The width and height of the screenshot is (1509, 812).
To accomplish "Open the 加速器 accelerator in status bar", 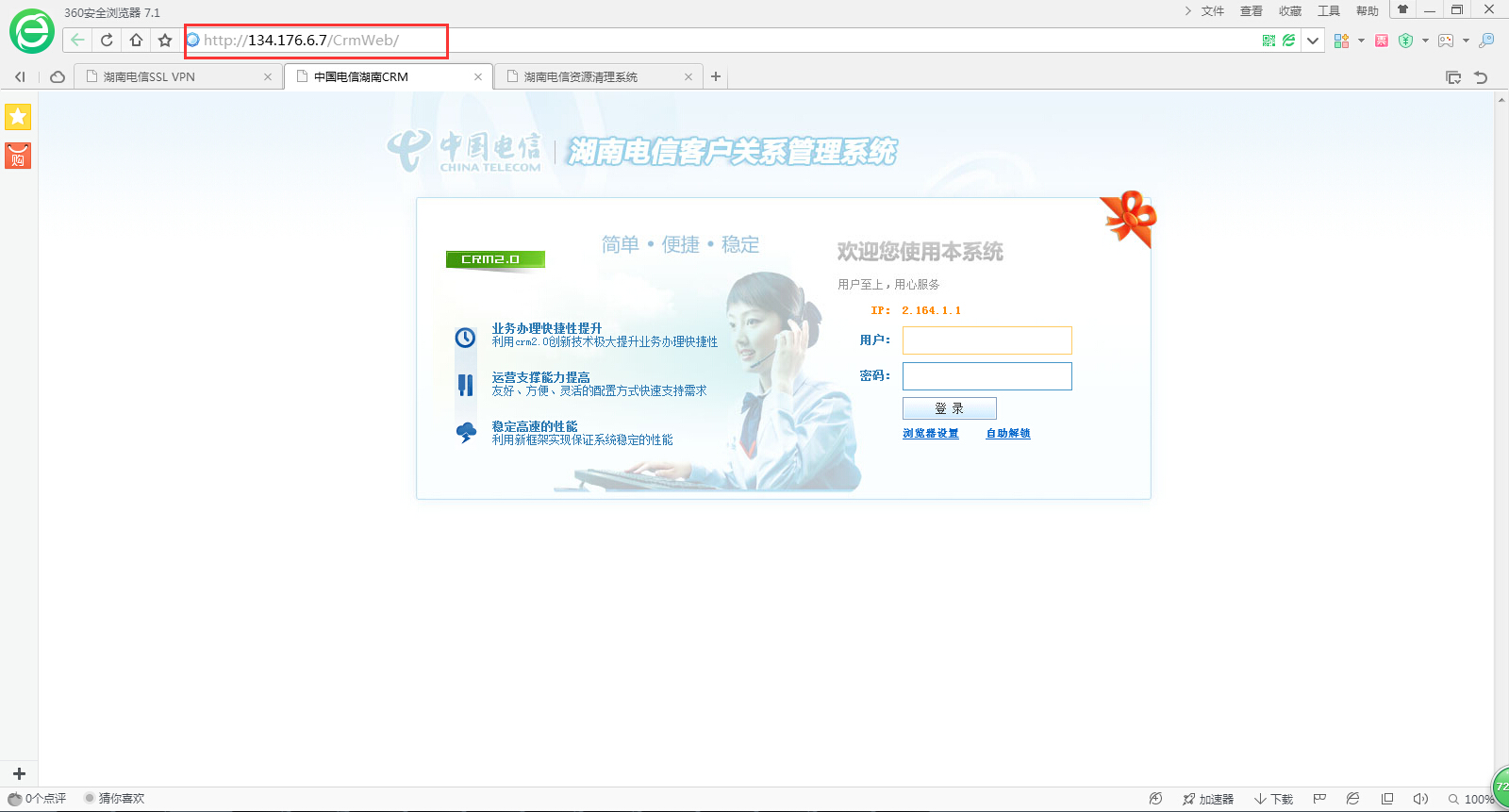I will point(1208,799).
